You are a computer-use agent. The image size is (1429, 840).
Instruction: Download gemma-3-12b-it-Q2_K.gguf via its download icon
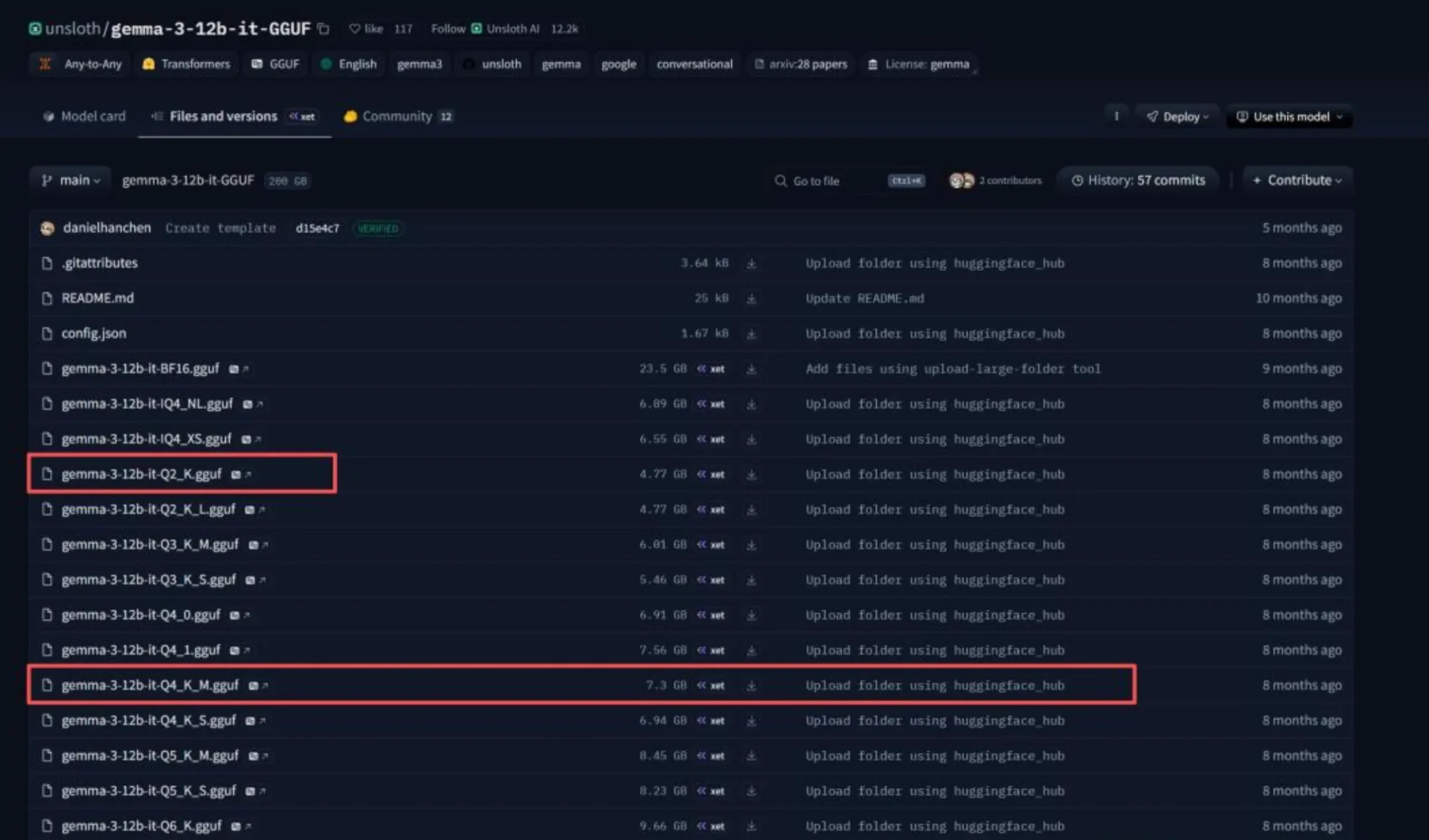(751, 474)
